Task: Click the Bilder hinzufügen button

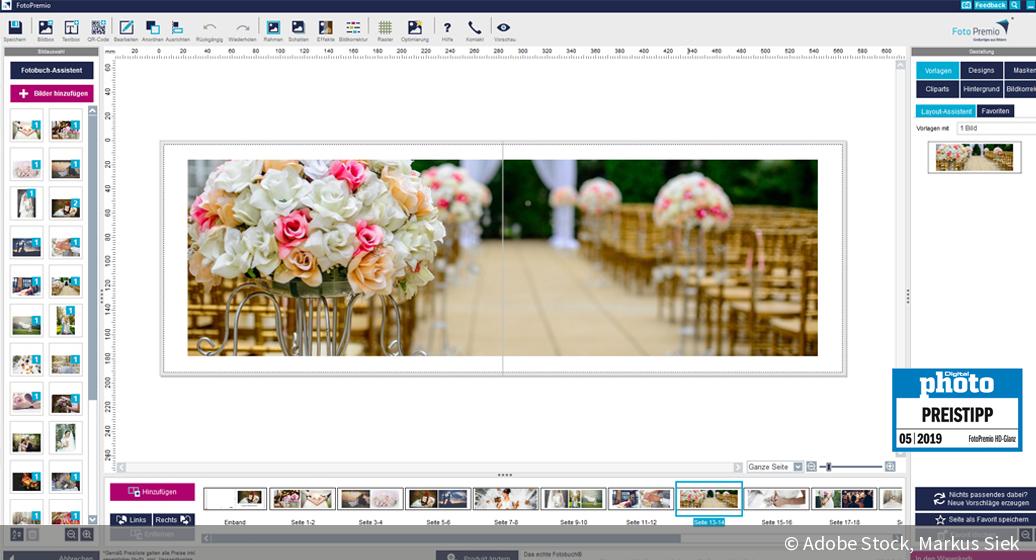Action: (52, 93)
